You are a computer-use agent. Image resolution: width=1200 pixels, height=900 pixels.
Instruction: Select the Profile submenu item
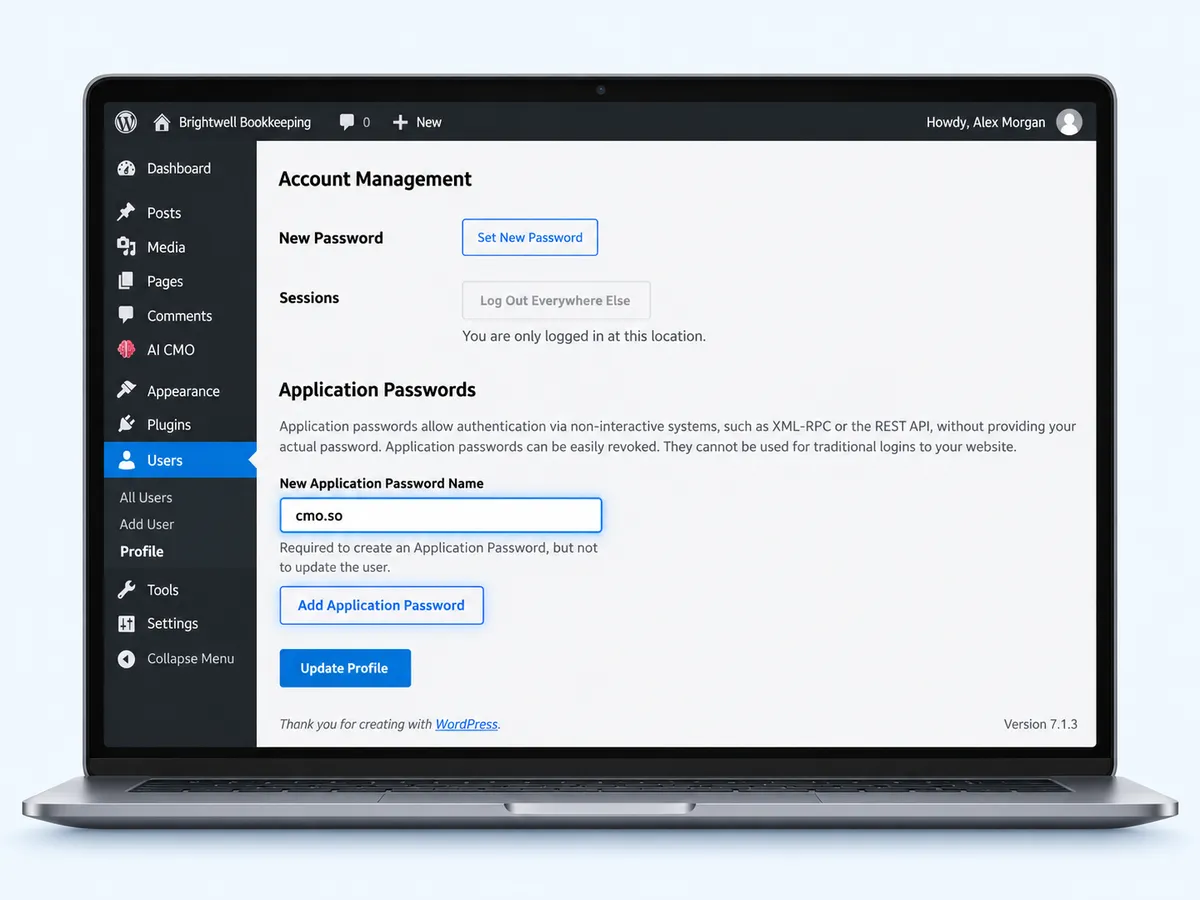click(x=142, y=551)
